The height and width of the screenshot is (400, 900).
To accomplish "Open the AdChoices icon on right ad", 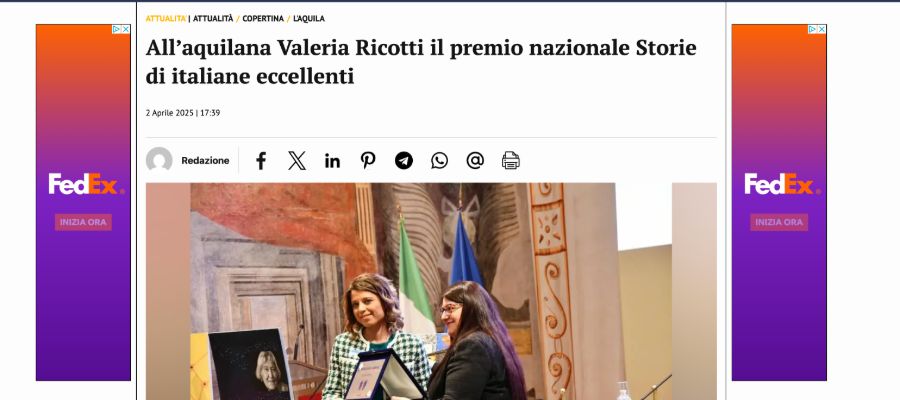I will 812,29.
